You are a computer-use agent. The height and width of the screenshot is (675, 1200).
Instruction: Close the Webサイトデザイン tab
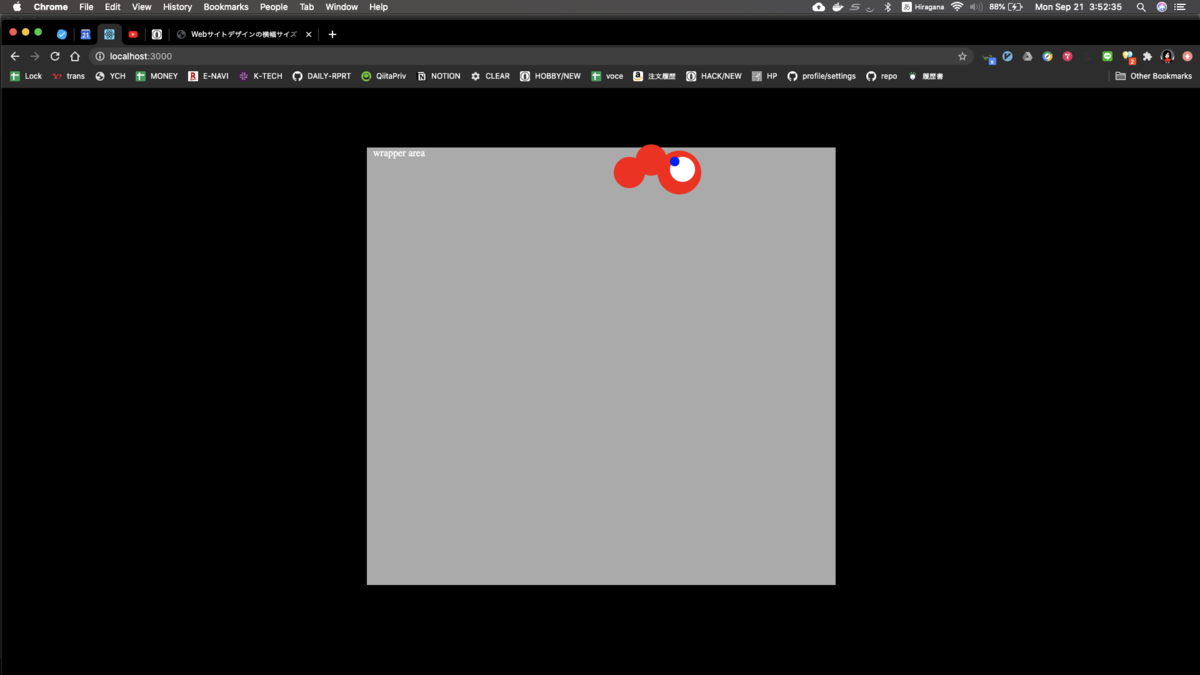tap(308, 34)
